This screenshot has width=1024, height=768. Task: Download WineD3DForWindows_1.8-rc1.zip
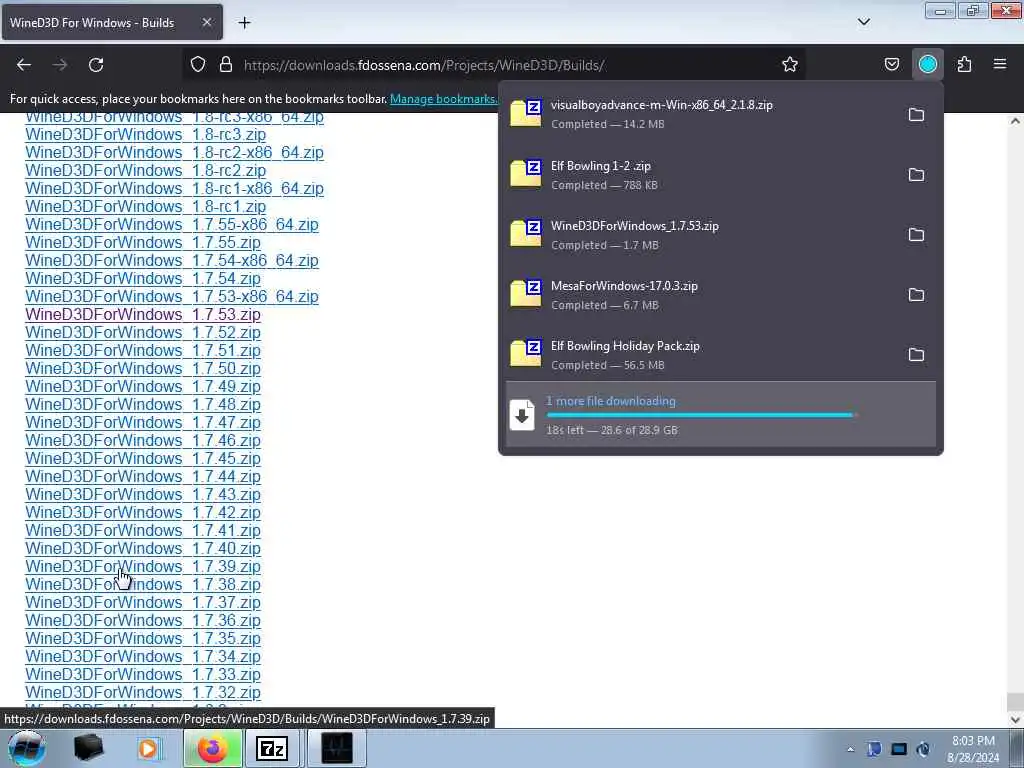click(145, 206)
